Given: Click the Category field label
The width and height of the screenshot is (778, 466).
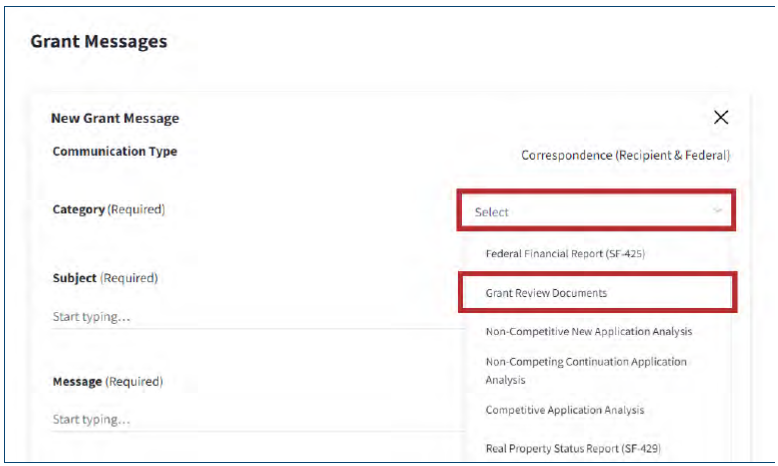Looking at the screenshot, I should [x=78, y=210].
